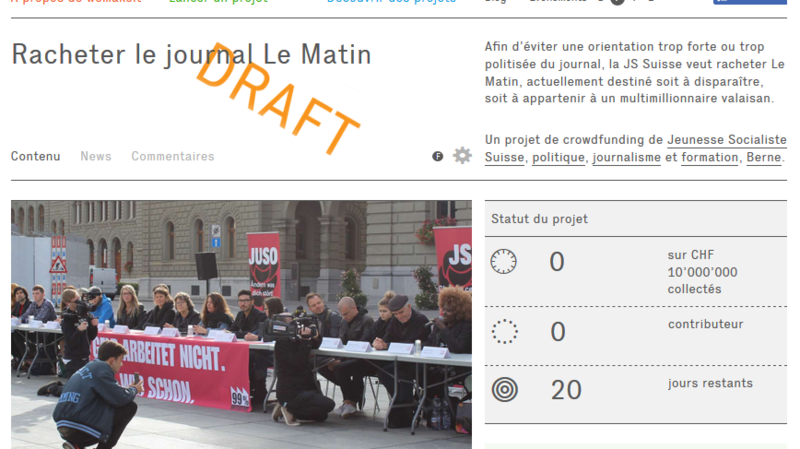
Task: Click the target icon for days remaining
Action: tap(505, 390)
